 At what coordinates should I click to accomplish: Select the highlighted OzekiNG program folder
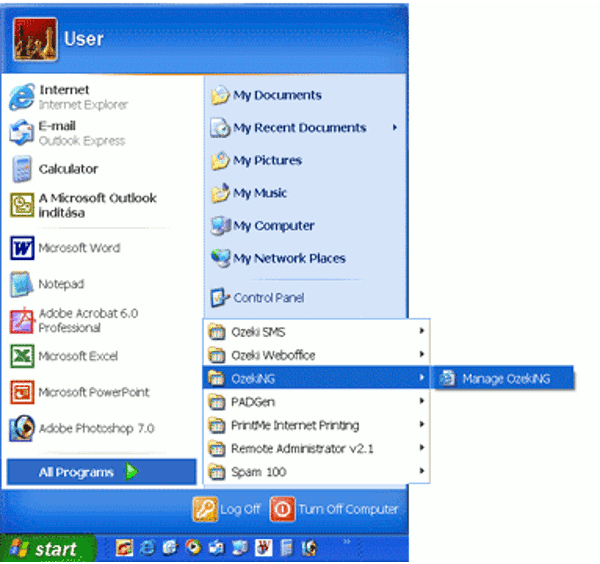tap(316, 378)
